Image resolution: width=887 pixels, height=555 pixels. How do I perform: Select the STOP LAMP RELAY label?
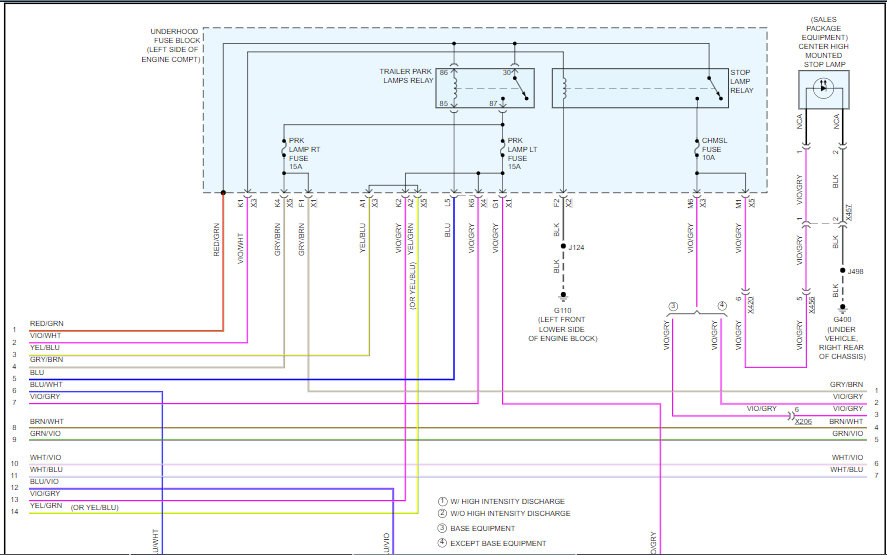[742, 81]
